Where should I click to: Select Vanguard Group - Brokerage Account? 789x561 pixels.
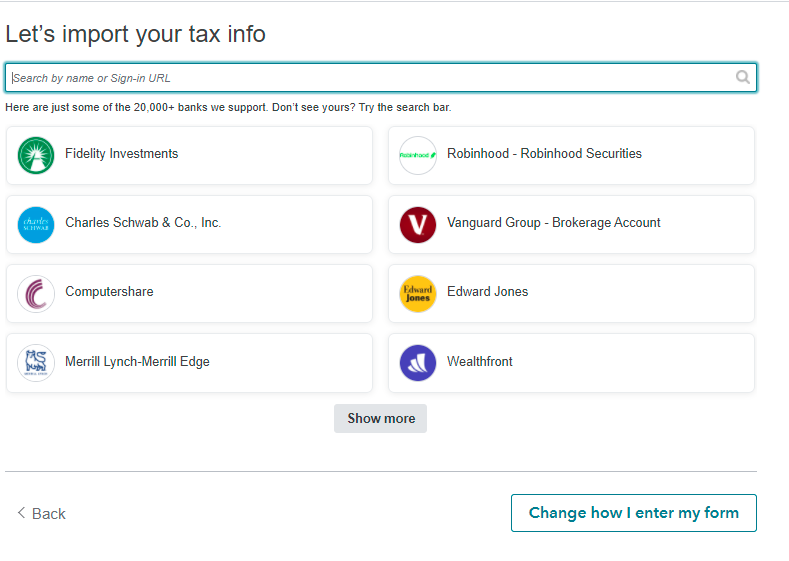(x=571, y=225)
